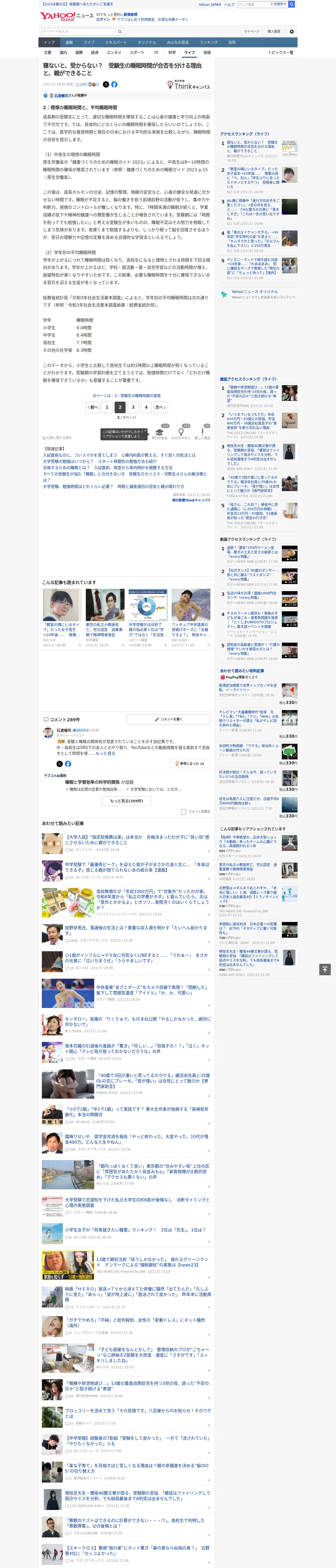
Task: Open settings gear icon in header
Action: [291, 32]
